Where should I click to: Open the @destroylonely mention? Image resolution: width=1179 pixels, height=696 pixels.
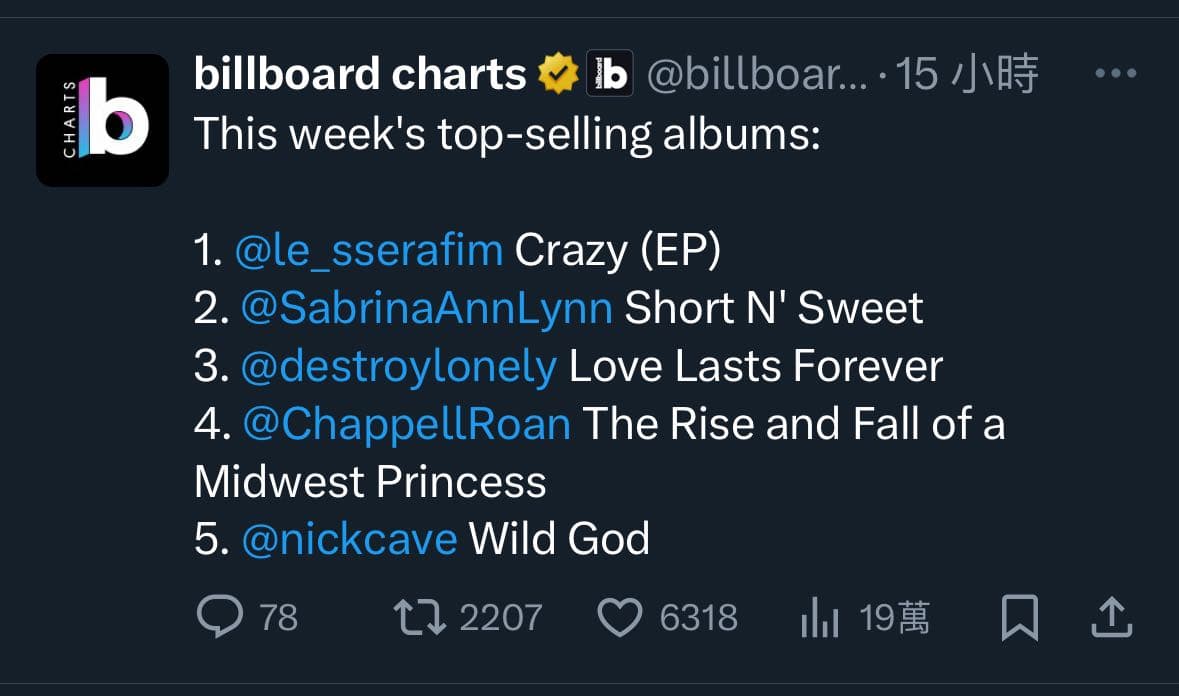[399, 366]
